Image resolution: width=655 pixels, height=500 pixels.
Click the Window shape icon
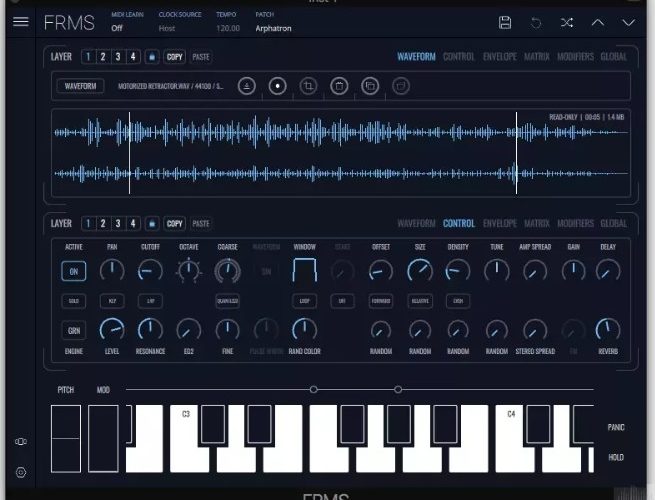305,270
